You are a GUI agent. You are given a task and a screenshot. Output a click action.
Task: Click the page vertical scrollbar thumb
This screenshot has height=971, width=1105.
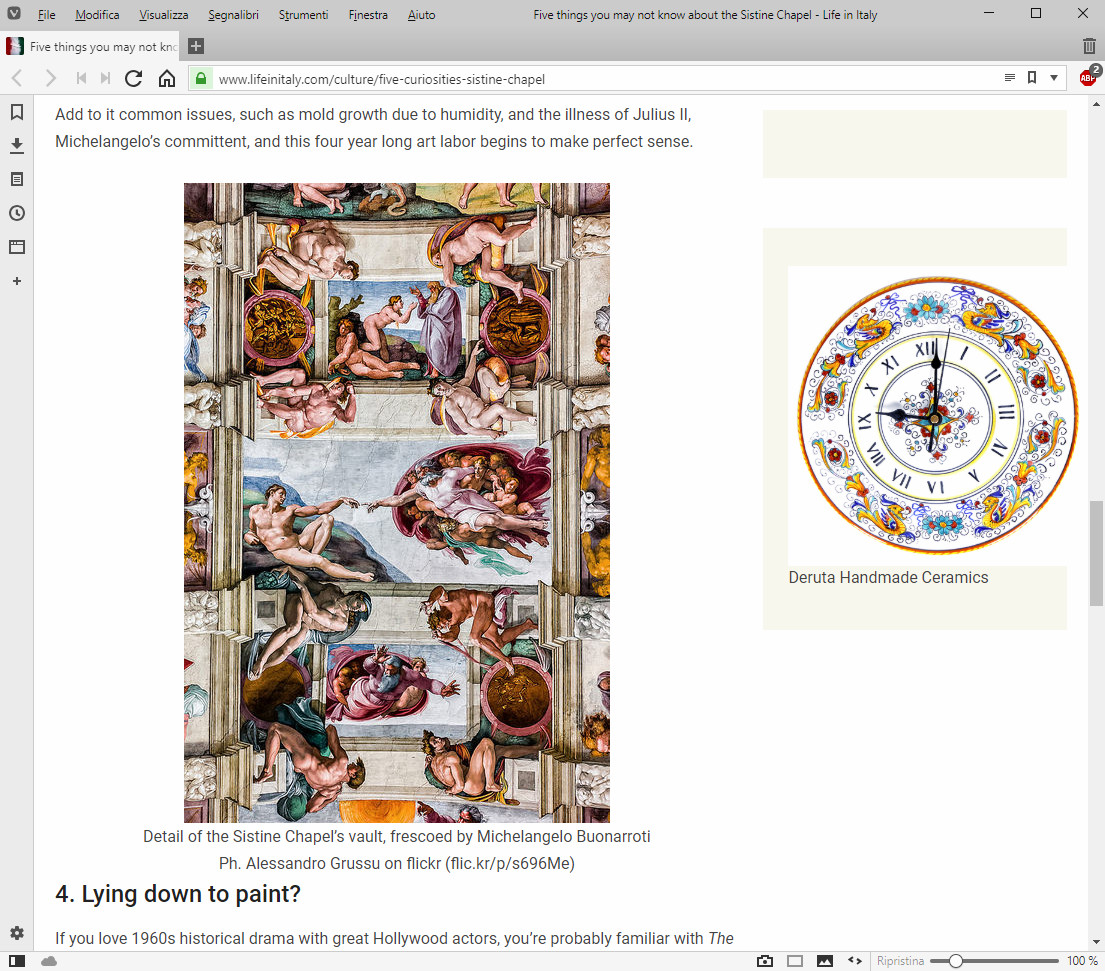pos(1096,553)
